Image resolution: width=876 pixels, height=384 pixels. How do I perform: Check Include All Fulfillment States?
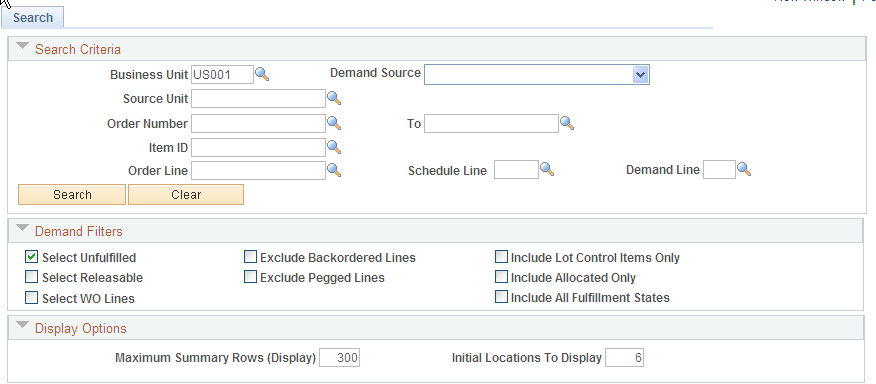(x=501, y=297)
